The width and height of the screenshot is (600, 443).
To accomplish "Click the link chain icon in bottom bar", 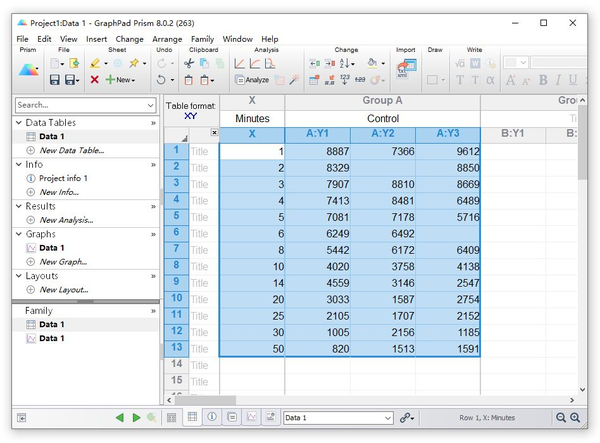I will pyautogui.click(x=406, y=418).
